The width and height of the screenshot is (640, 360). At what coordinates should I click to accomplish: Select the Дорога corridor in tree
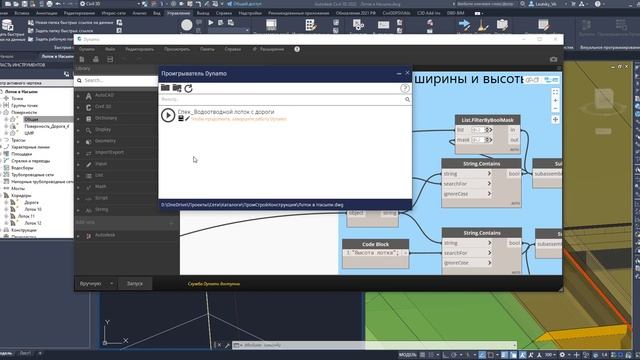point(31,202)
